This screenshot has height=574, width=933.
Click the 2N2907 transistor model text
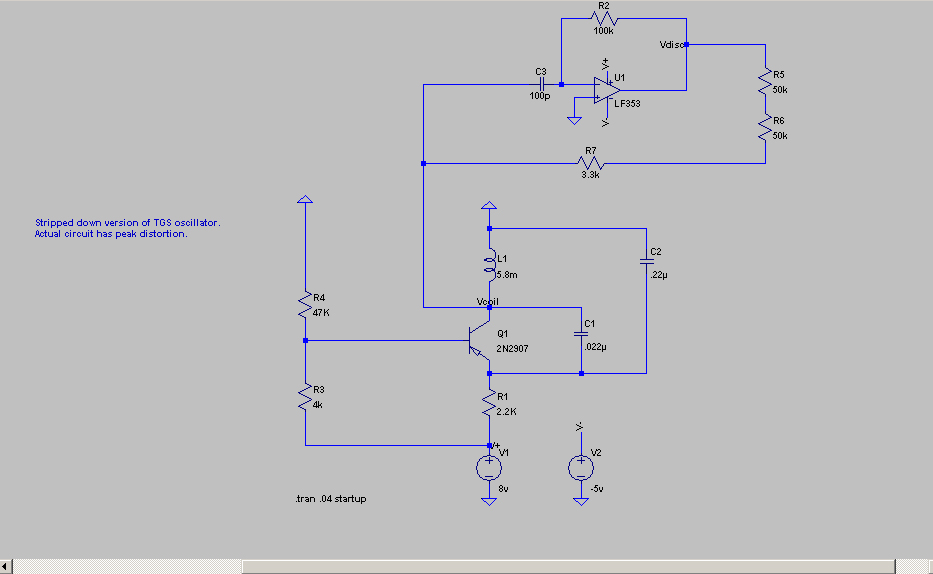(x=512, y=349)
